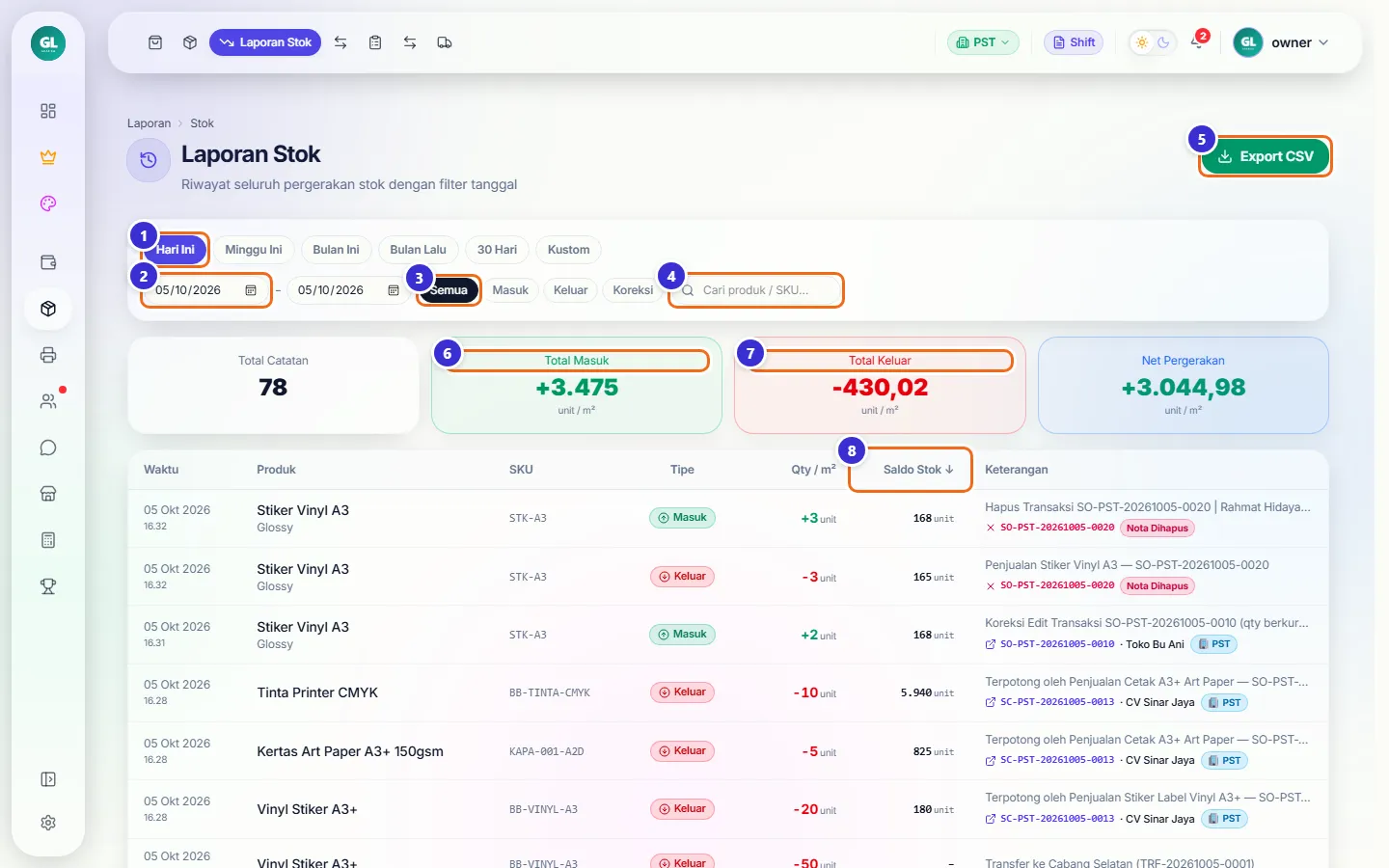Viewport: 1389px width, 868px height.
Task: Open the end date calendar picker
Action: [394, 290]
